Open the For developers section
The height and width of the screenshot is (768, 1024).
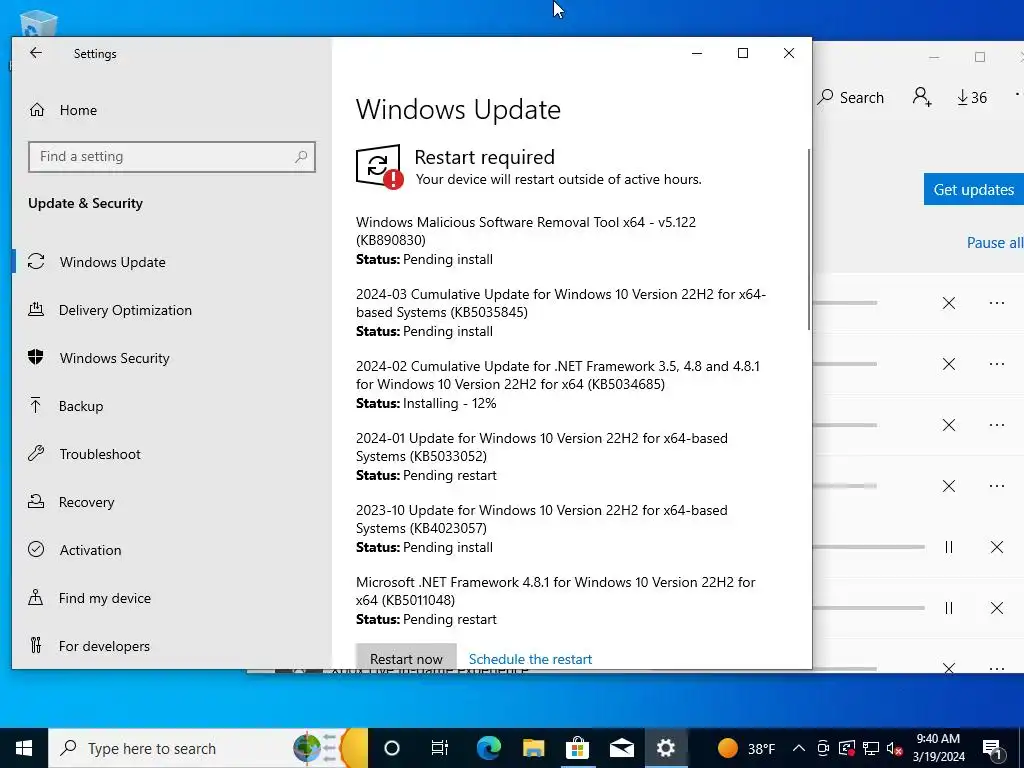[x=104, y=646]
